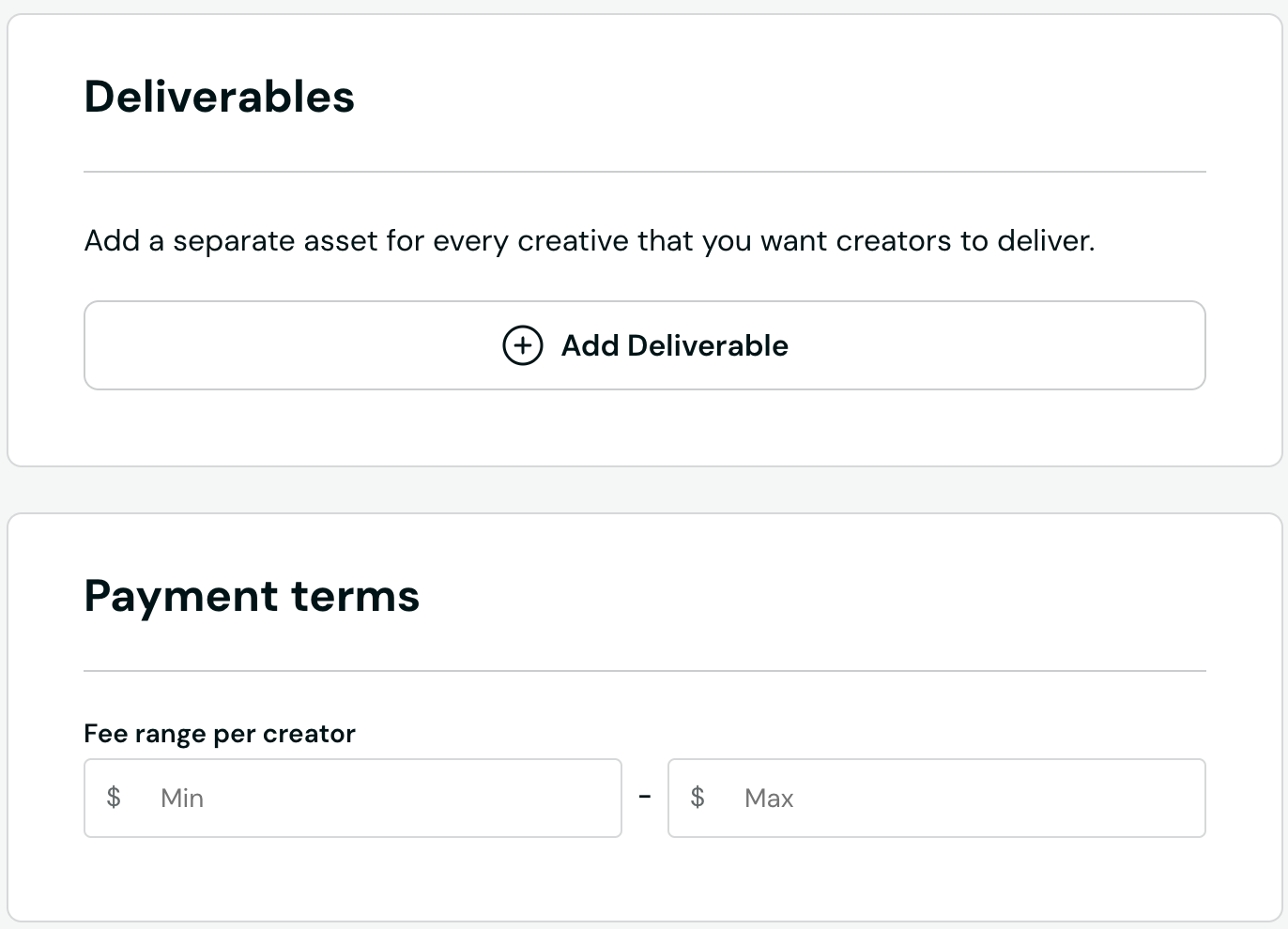
Task: Click the Fee range per creator label
Action: [x=220, y=733]
